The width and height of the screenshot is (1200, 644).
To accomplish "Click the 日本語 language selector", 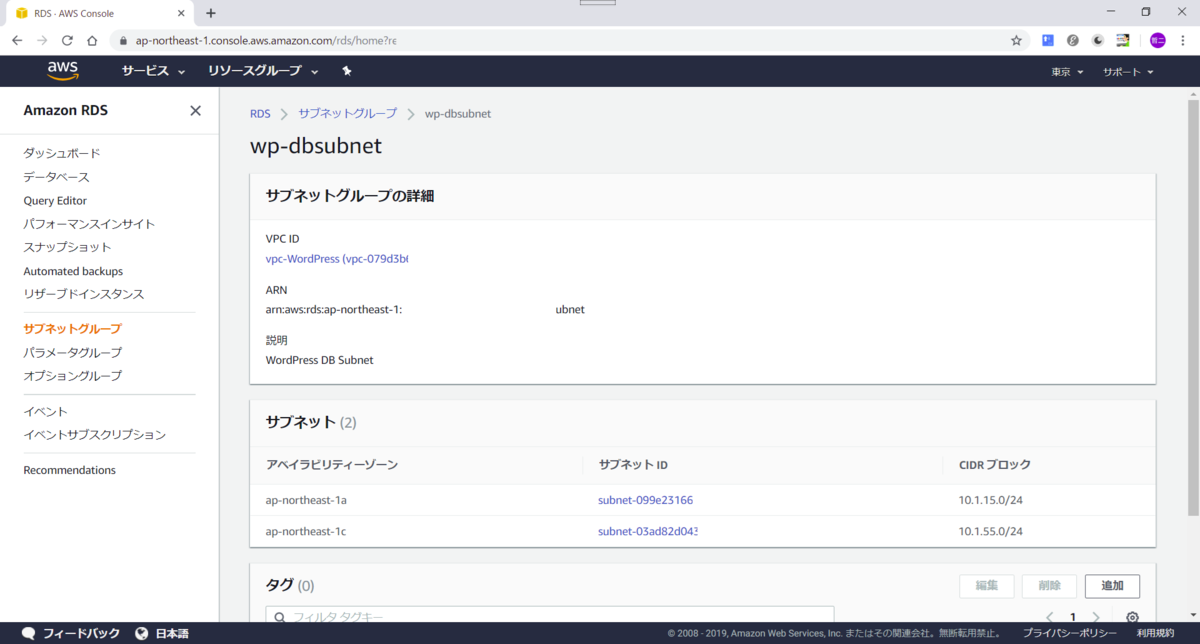I will click(171, 633).
